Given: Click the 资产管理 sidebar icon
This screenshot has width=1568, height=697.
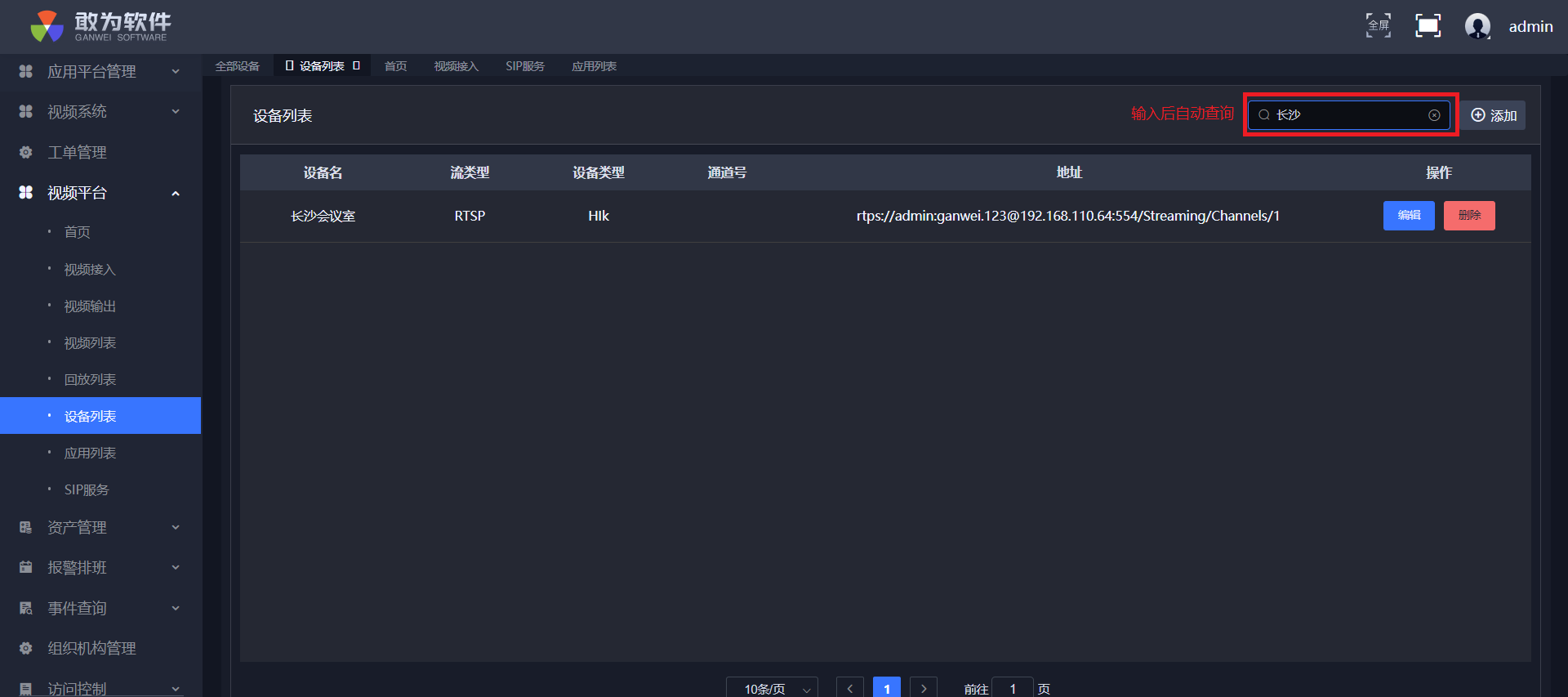Looking at the screenshot, I should pos(26,527).
